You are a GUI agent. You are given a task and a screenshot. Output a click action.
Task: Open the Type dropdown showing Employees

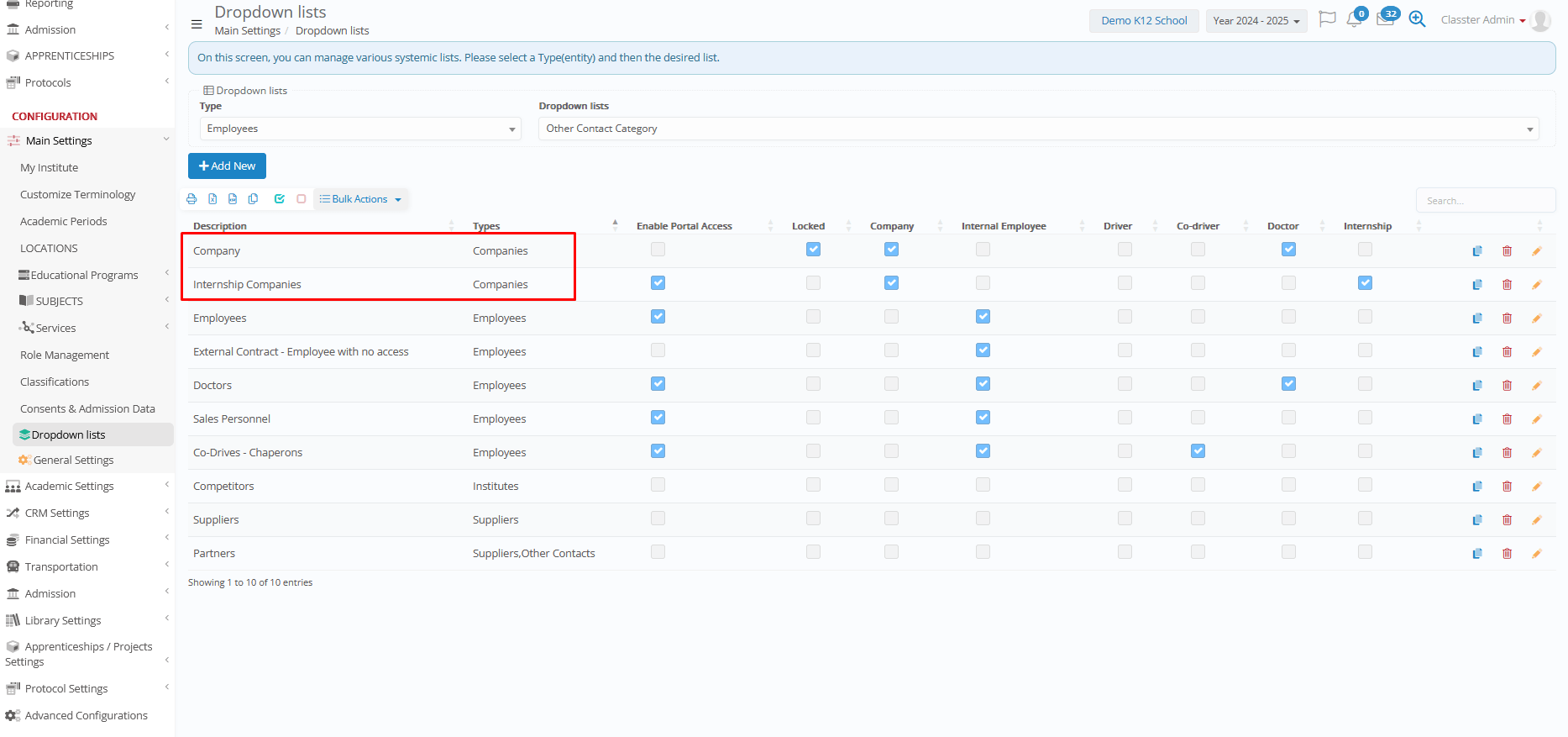pyautogui.click(x=360, y=129)
